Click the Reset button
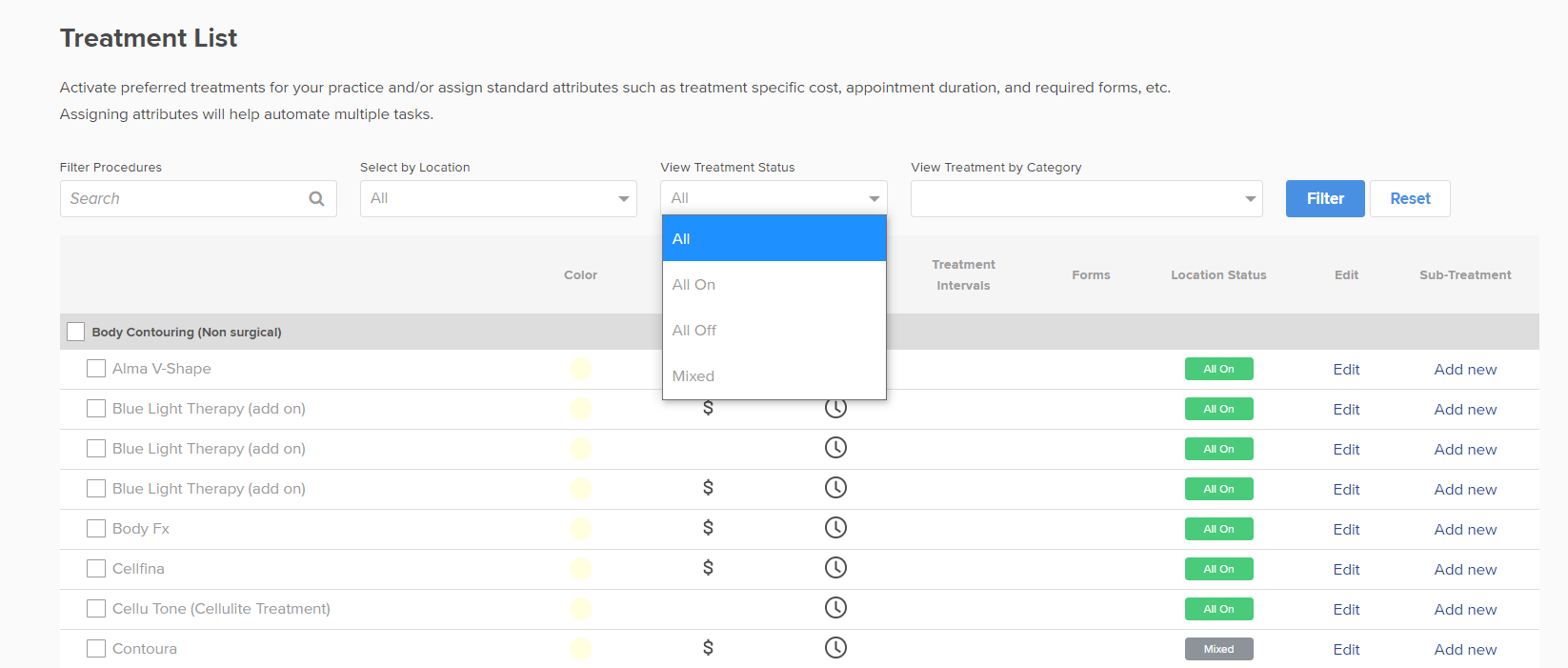The height and width of the screenshot is (668, 1568). 1410,198
